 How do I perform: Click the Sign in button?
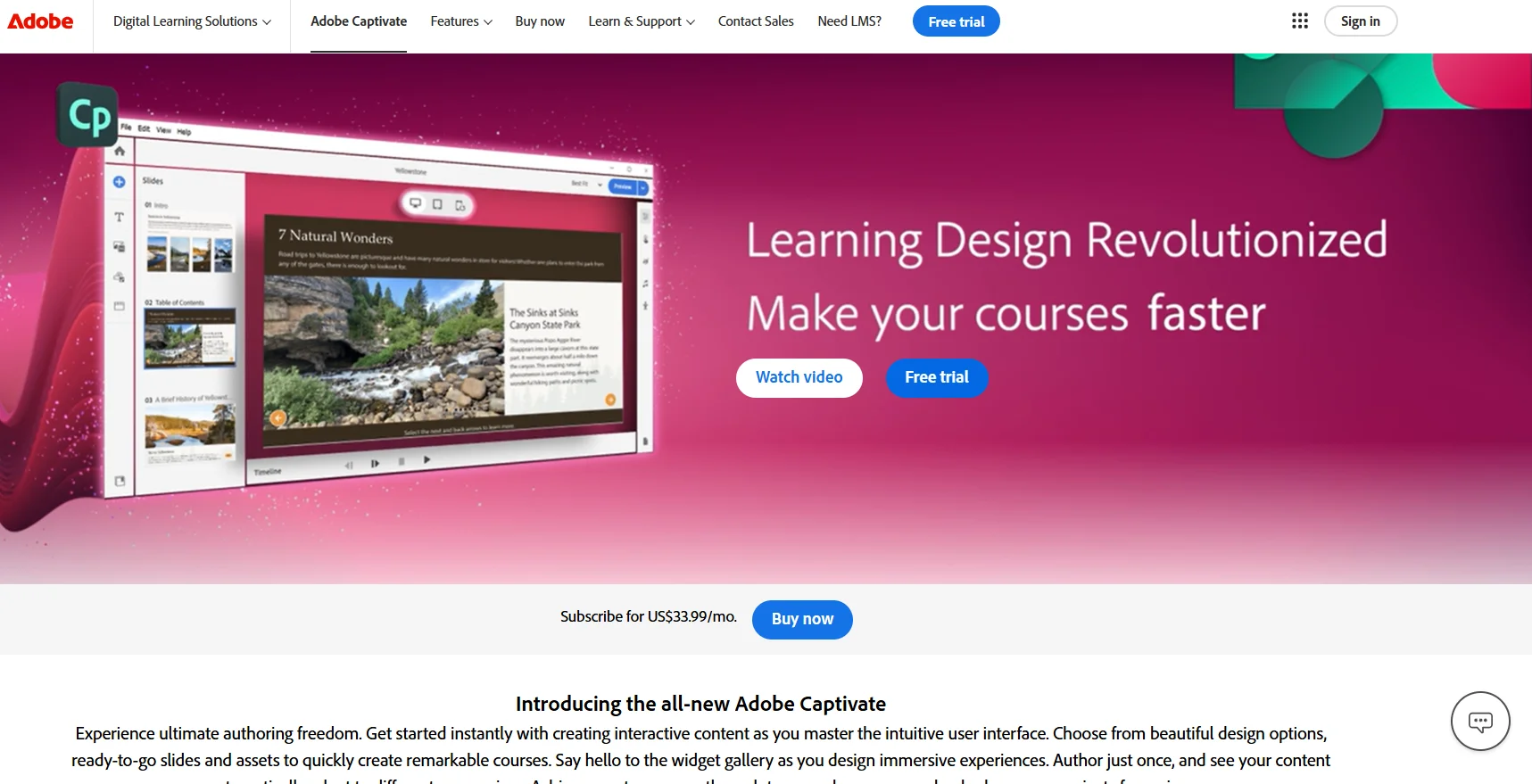pyautogui.click(x=1360, y=21)
